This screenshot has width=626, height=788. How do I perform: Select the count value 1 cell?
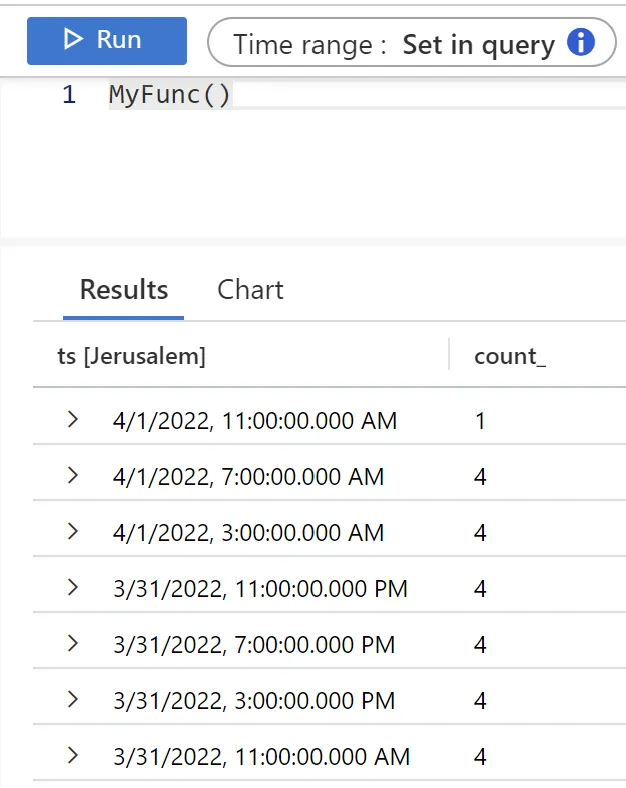(x=480, y=421)
